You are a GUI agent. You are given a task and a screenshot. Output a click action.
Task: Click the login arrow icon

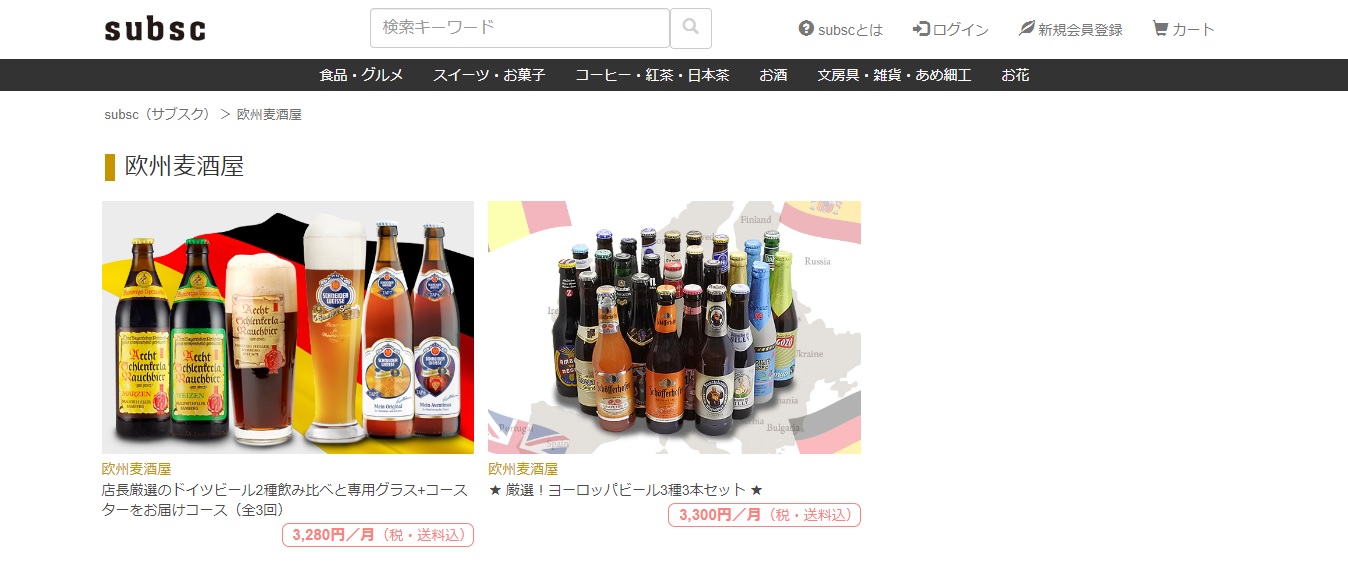click(921, 29)
